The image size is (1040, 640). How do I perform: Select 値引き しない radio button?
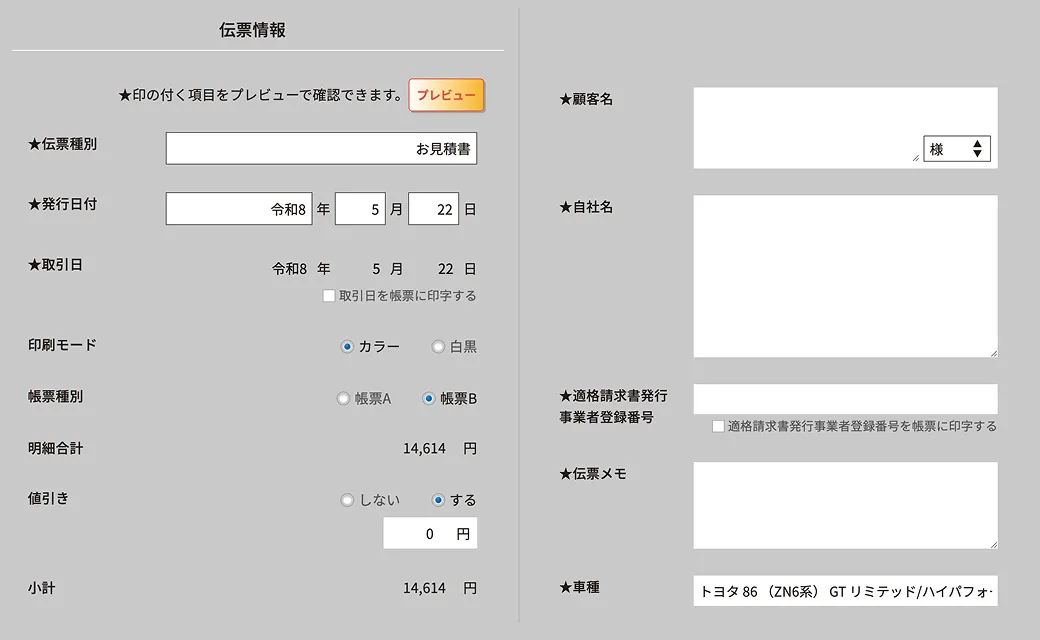point(347,500)
